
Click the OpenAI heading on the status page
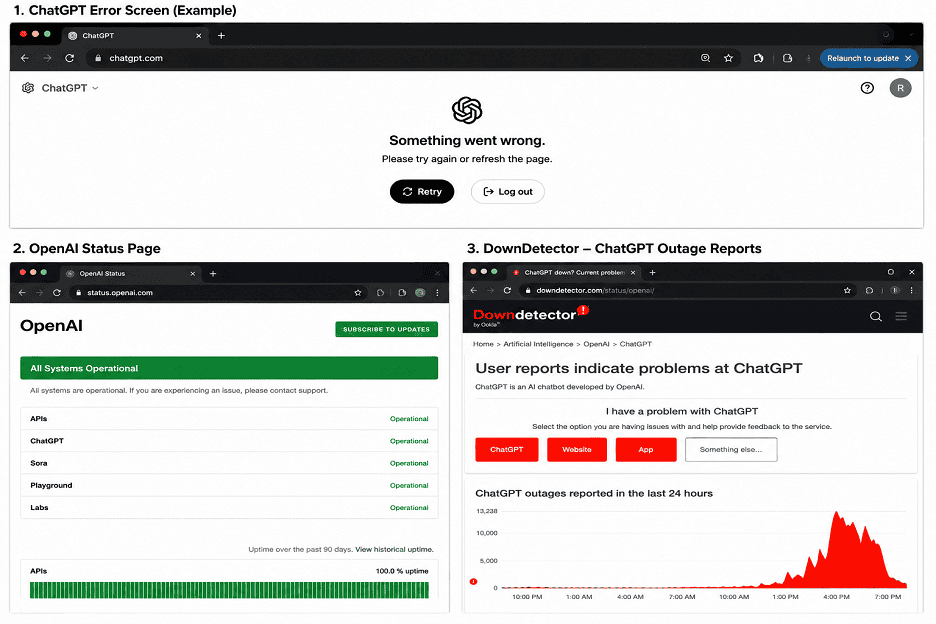(51, 326)
